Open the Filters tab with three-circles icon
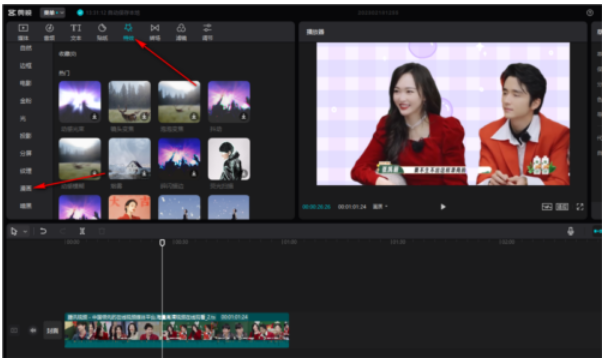This screenshot has height=360, width=608. point(181,31)
